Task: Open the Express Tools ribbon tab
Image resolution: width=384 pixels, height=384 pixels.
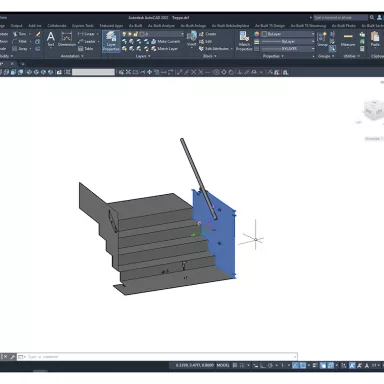Action: (x=83, y=26)
